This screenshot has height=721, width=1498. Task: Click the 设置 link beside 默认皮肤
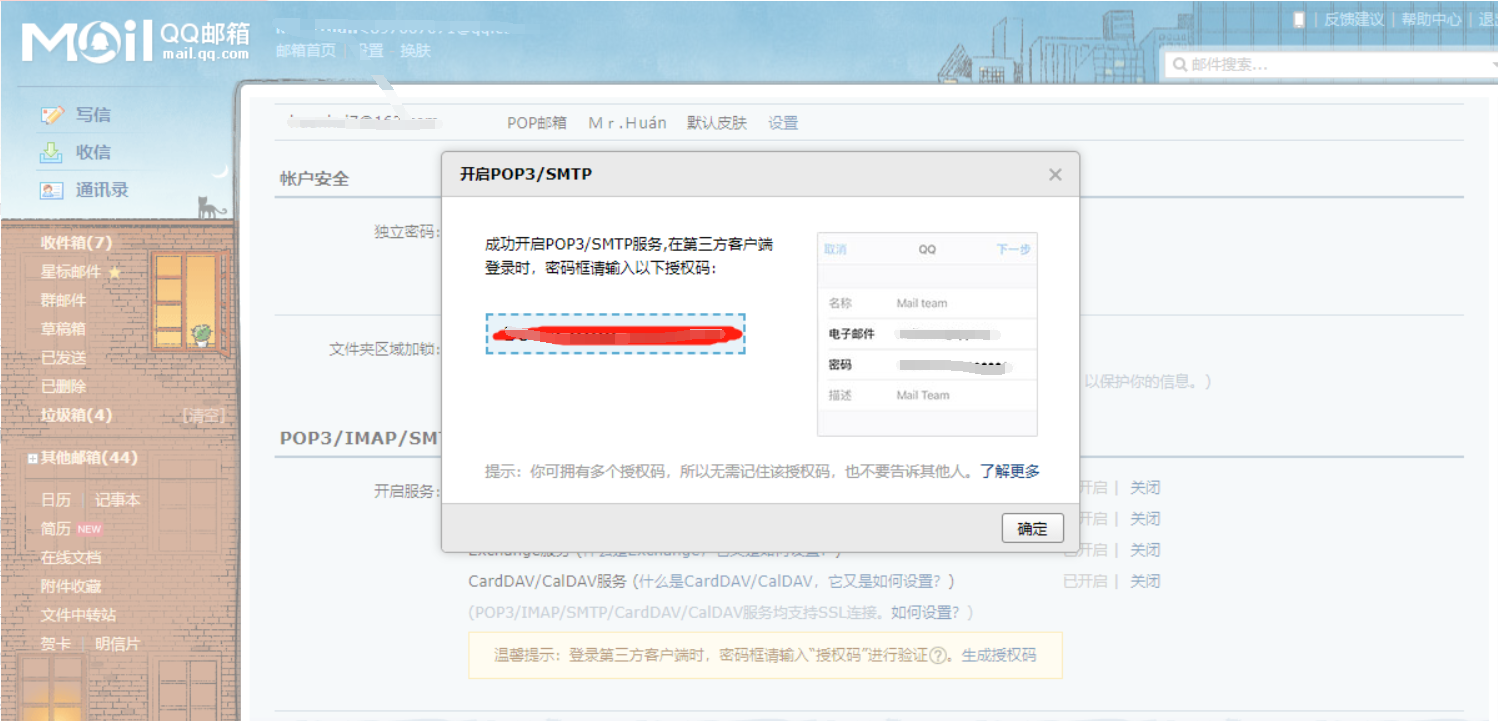click(783, 123)
